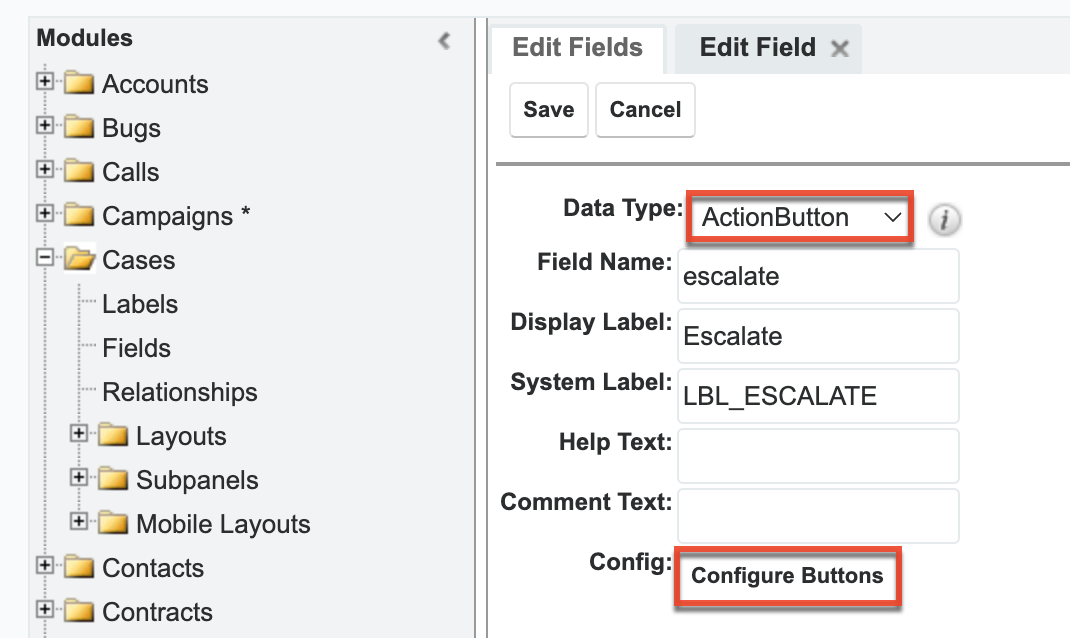Select Fields under the Cases module

[x=139, y=348]
